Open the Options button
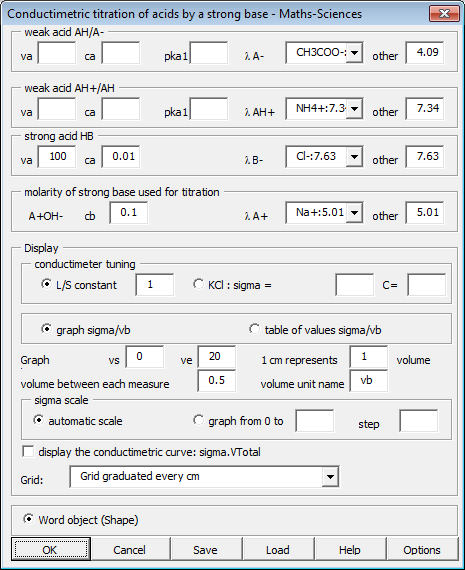This screenshot has height=570, width=465. click(x=422, y=549)
